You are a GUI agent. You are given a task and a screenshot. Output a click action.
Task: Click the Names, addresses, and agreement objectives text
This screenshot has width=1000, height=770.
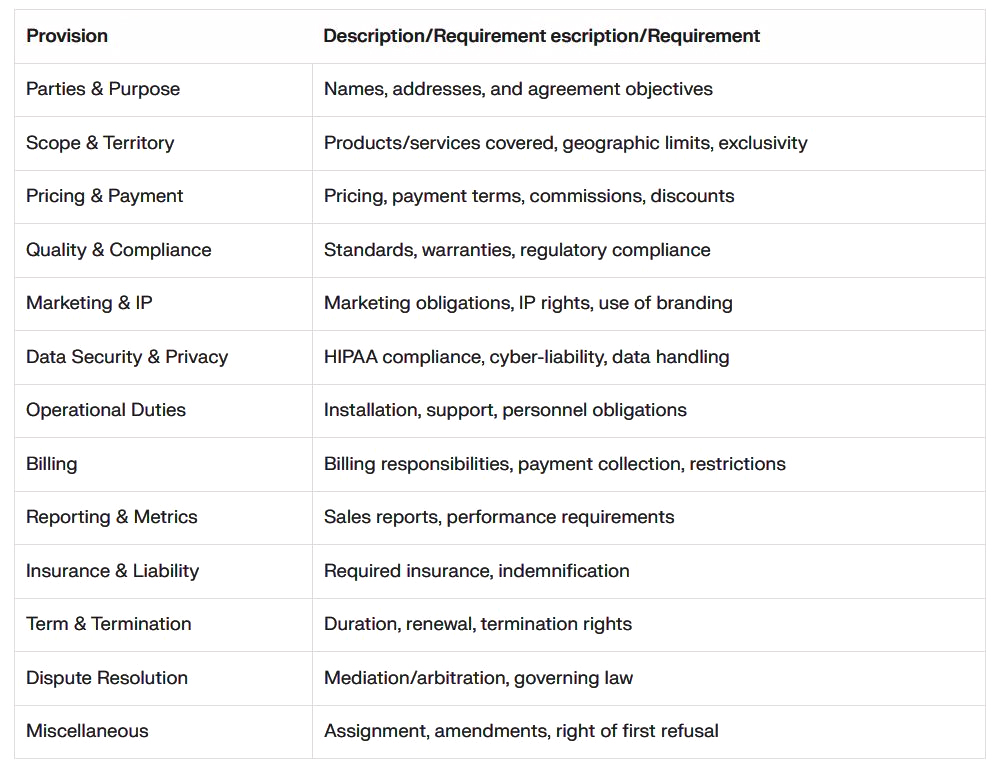[x=518, y=89]
